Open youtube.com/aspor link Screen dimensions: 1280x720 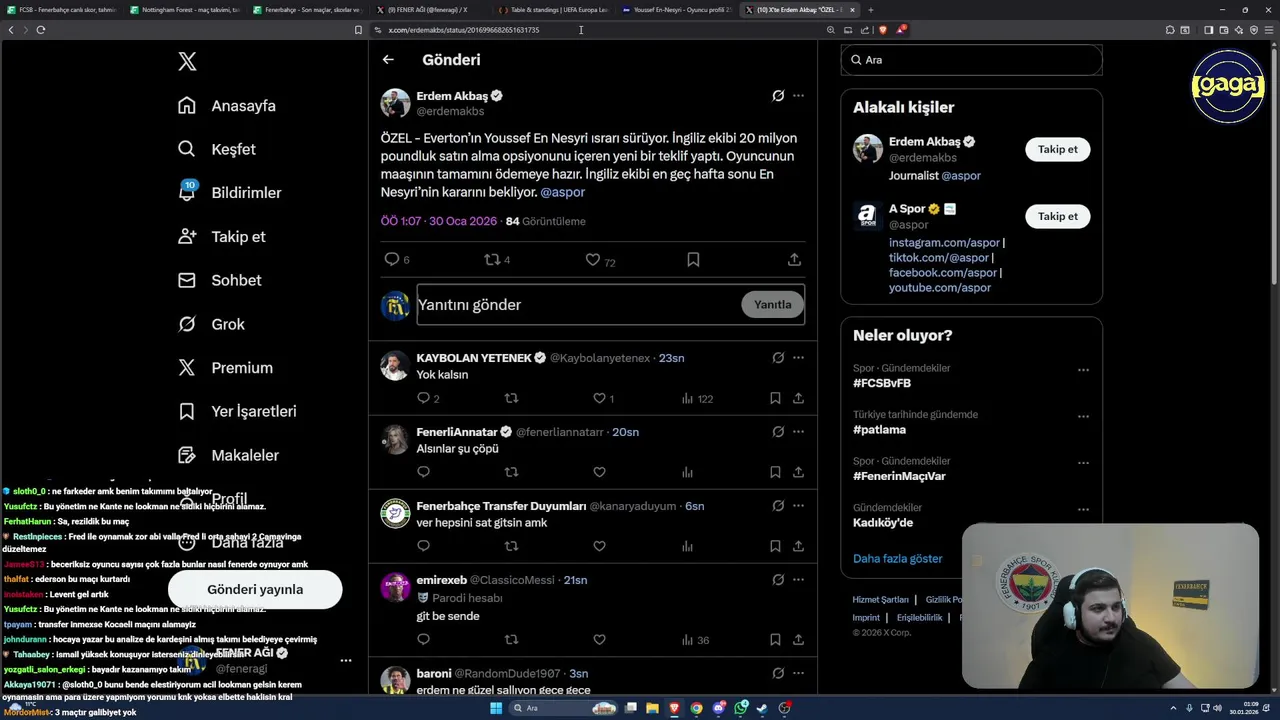940,288
